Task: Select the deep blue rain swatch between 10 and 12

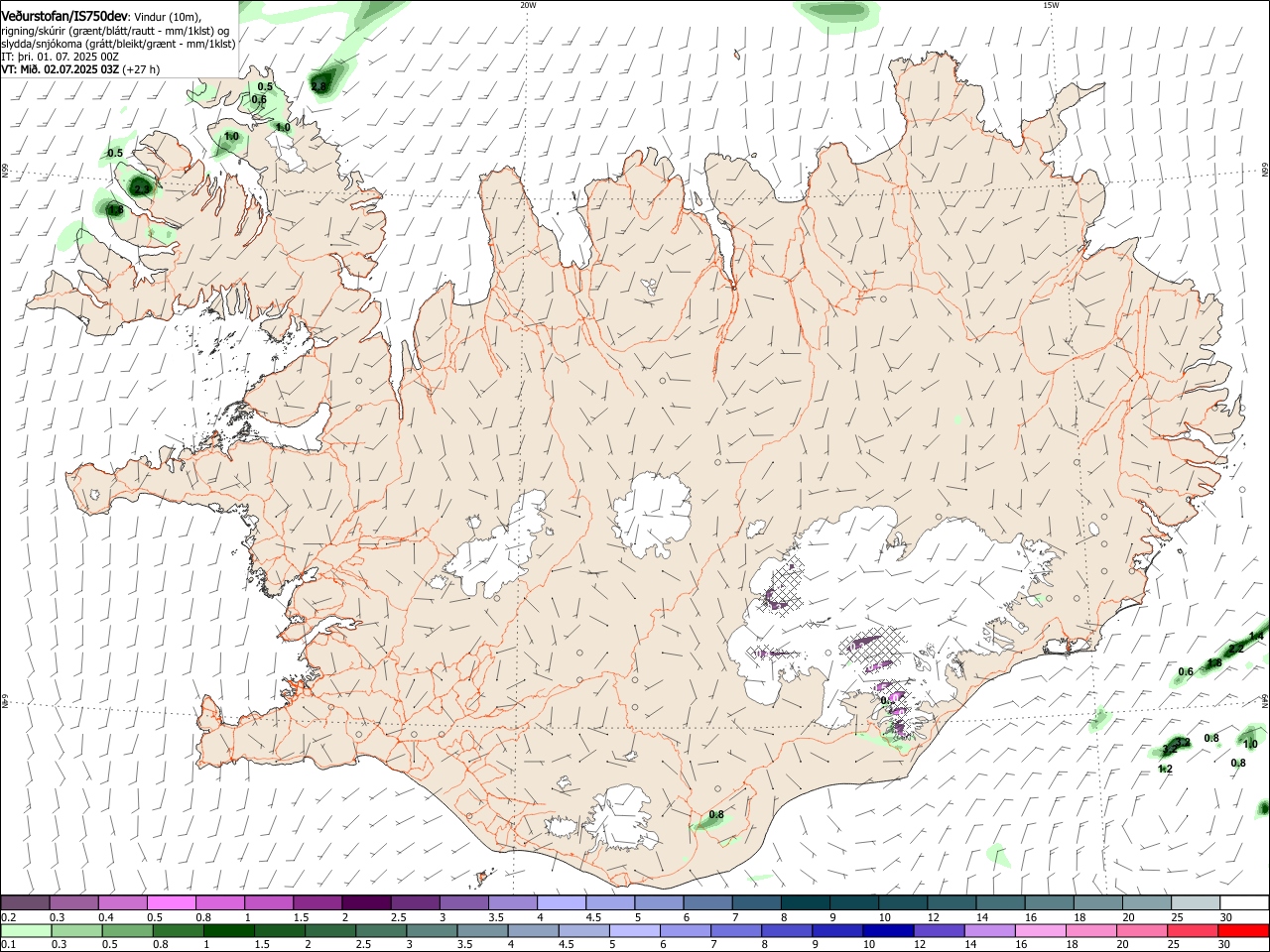Action: coord(886,931)
